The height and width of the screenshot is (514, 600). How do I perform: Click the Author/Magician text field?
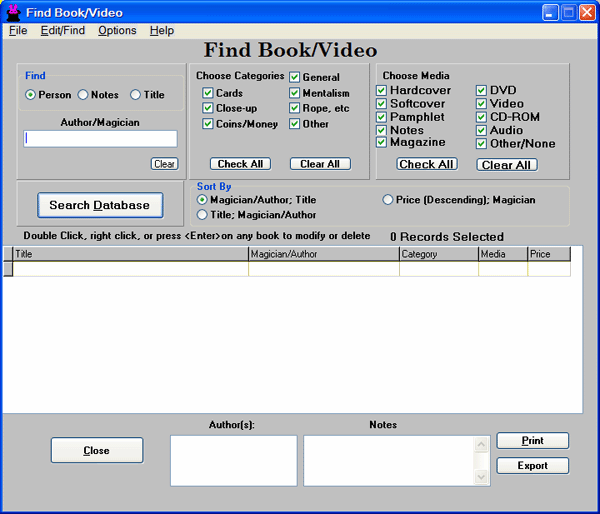pyautogui.click(x=101, y=139)
